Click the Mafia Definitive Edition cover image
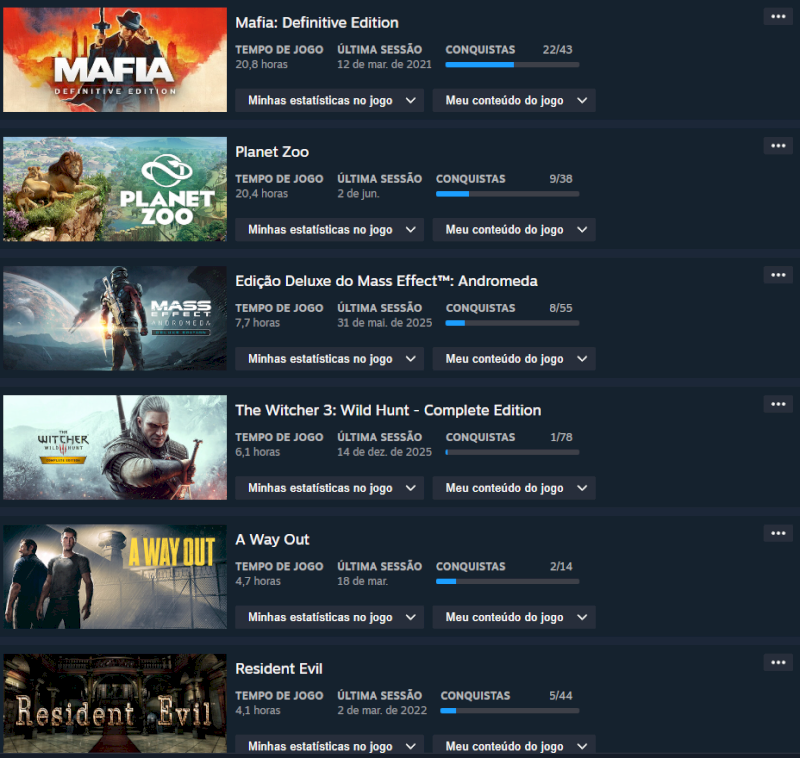Viewport: 800px width, 758px height. (x=115, y=60)
